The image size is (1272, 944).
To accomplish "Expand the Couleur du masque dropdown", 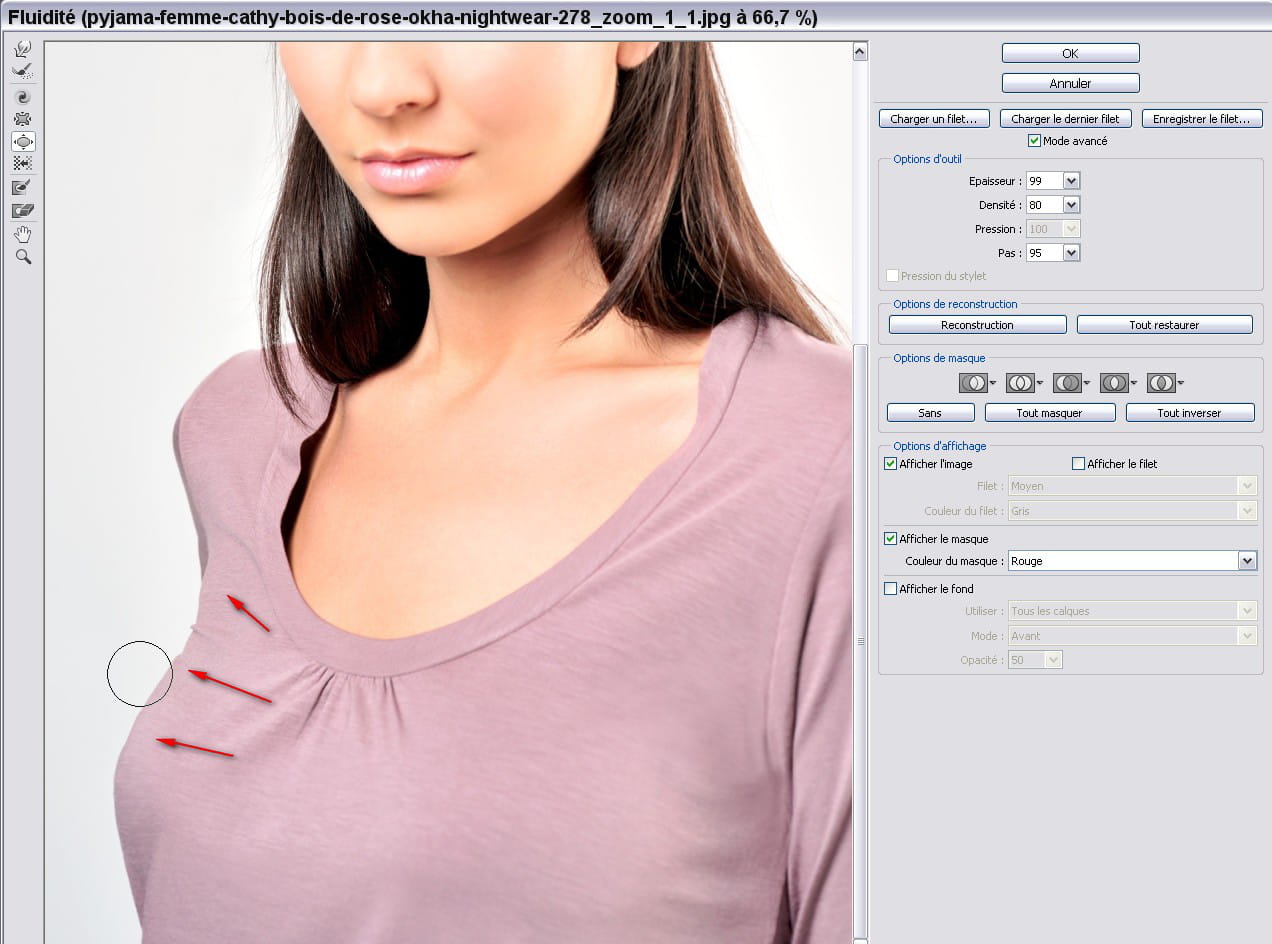I will coord(1247,561).
